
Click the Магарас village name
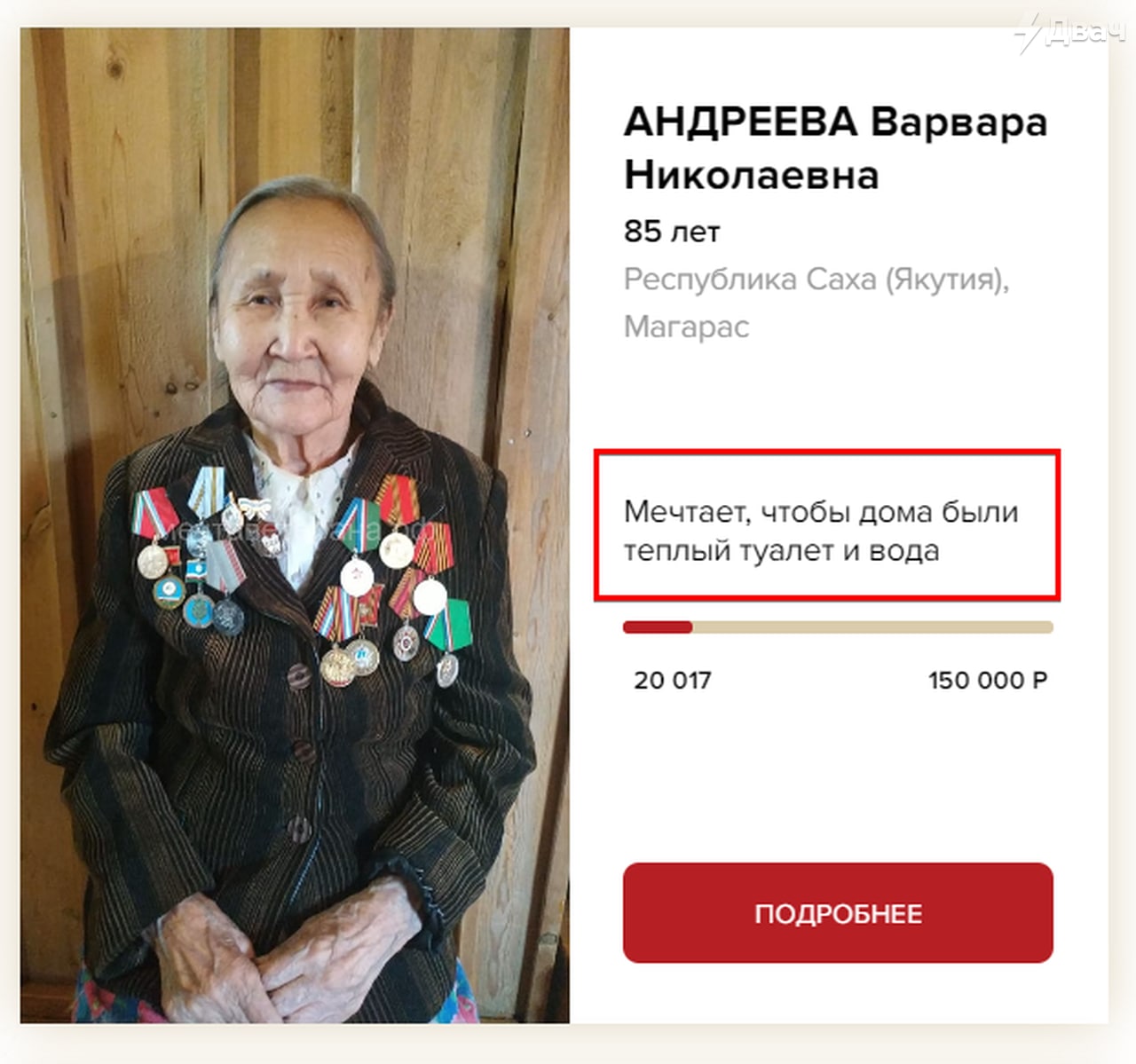[x=686, y=327]
